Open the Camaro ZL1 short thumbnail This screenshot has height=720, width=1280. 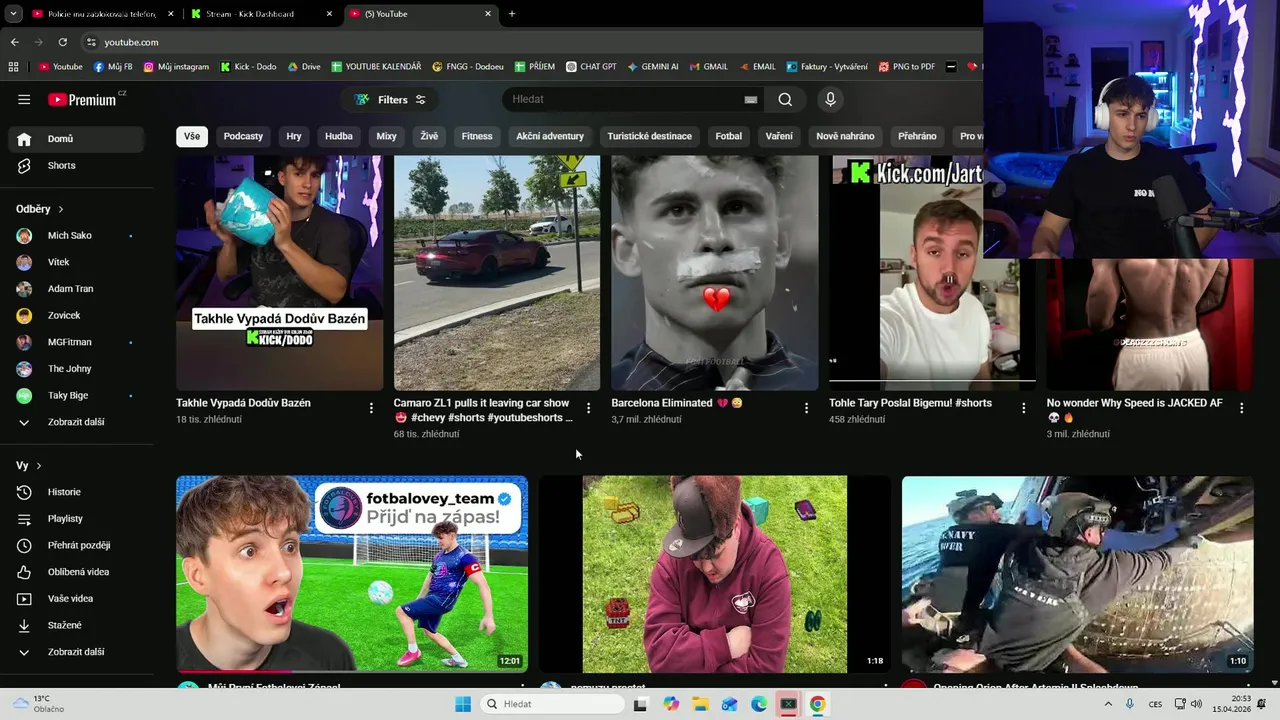[x=497, y=272]
